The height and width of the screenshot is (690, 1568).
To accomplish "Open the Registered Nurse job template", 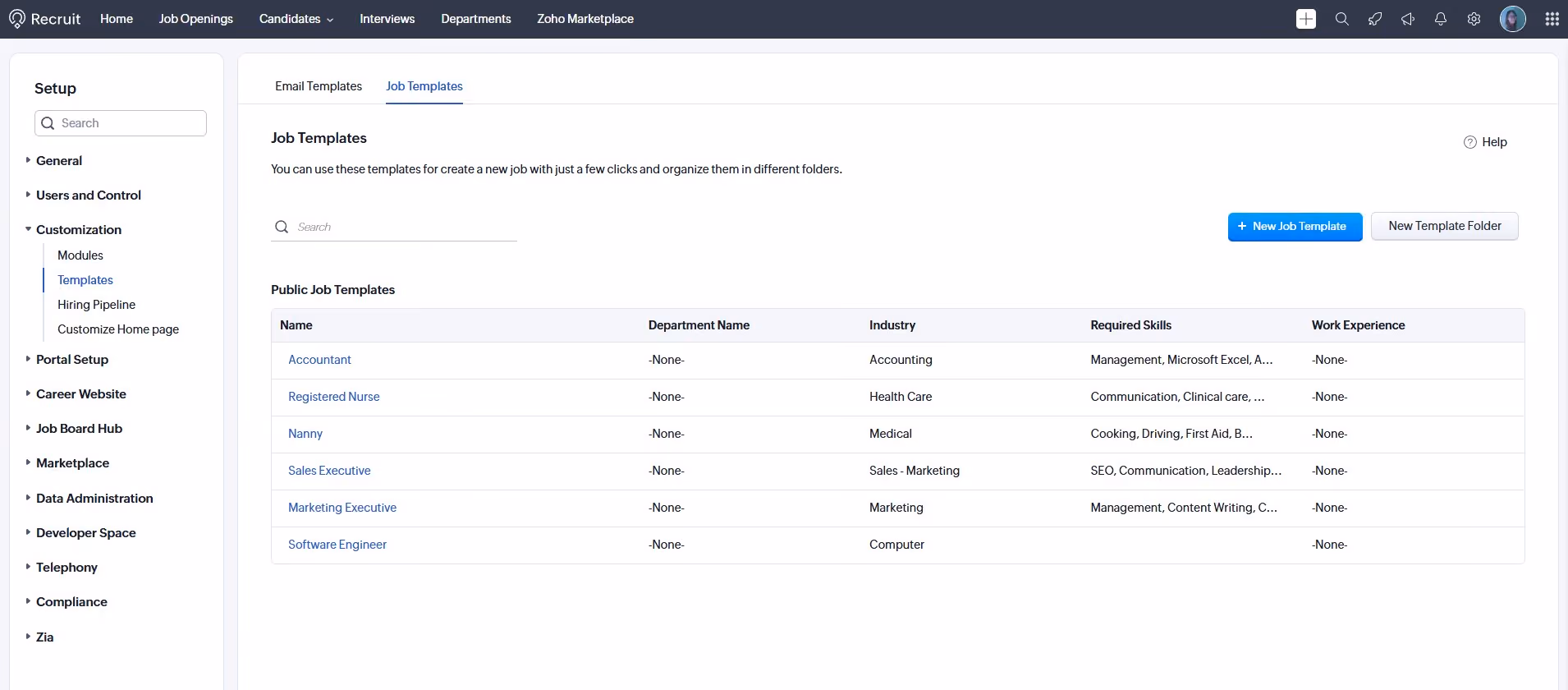I will coord(333,397).
